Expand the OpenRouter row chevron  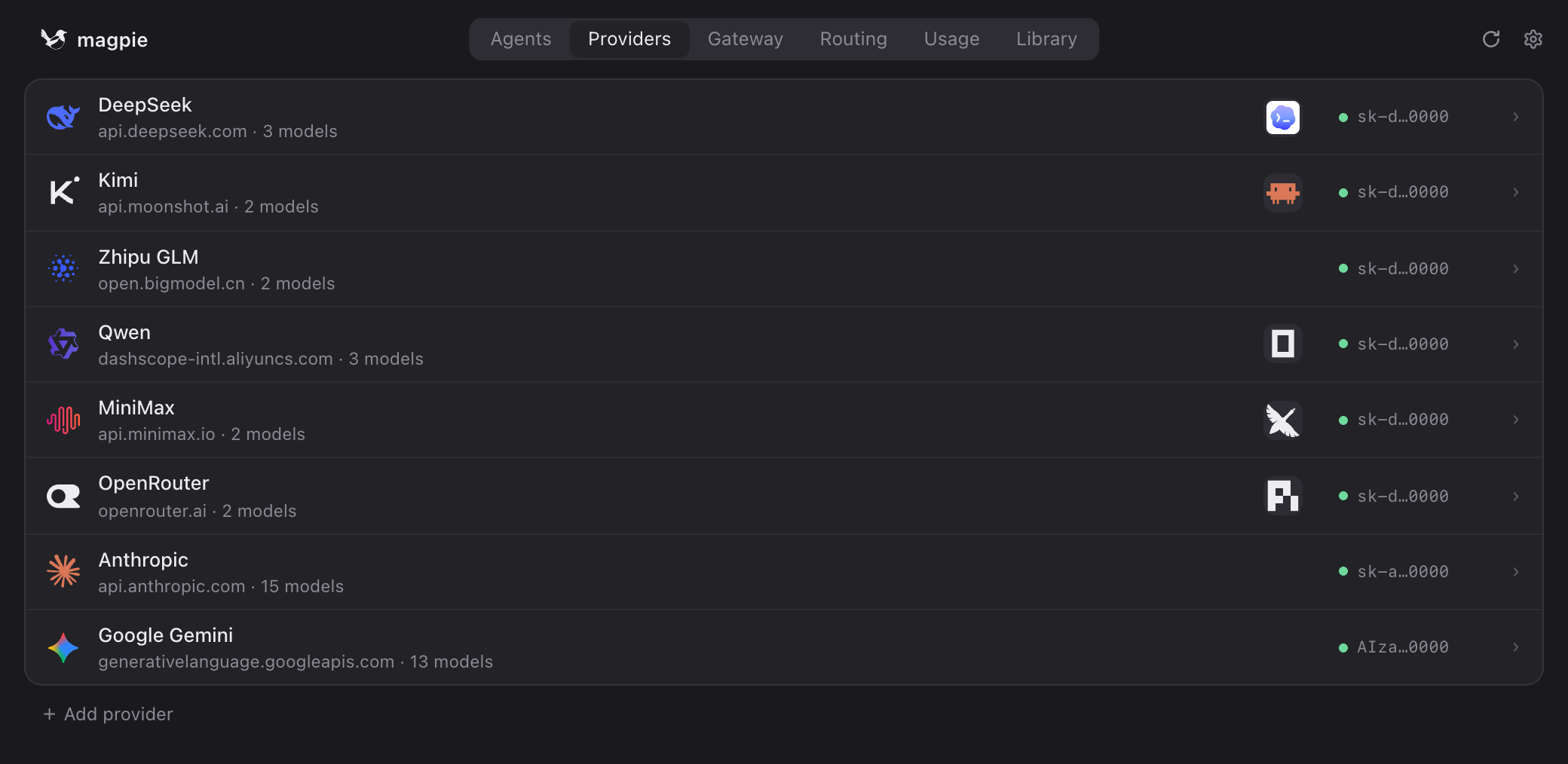pyautogui.click(x=1516, y=497)
